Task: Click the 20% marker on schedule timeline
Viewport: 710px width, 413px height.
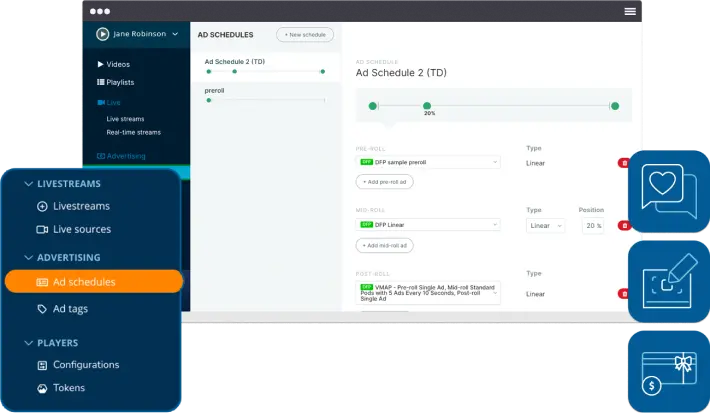Action: tap(427, 105)
